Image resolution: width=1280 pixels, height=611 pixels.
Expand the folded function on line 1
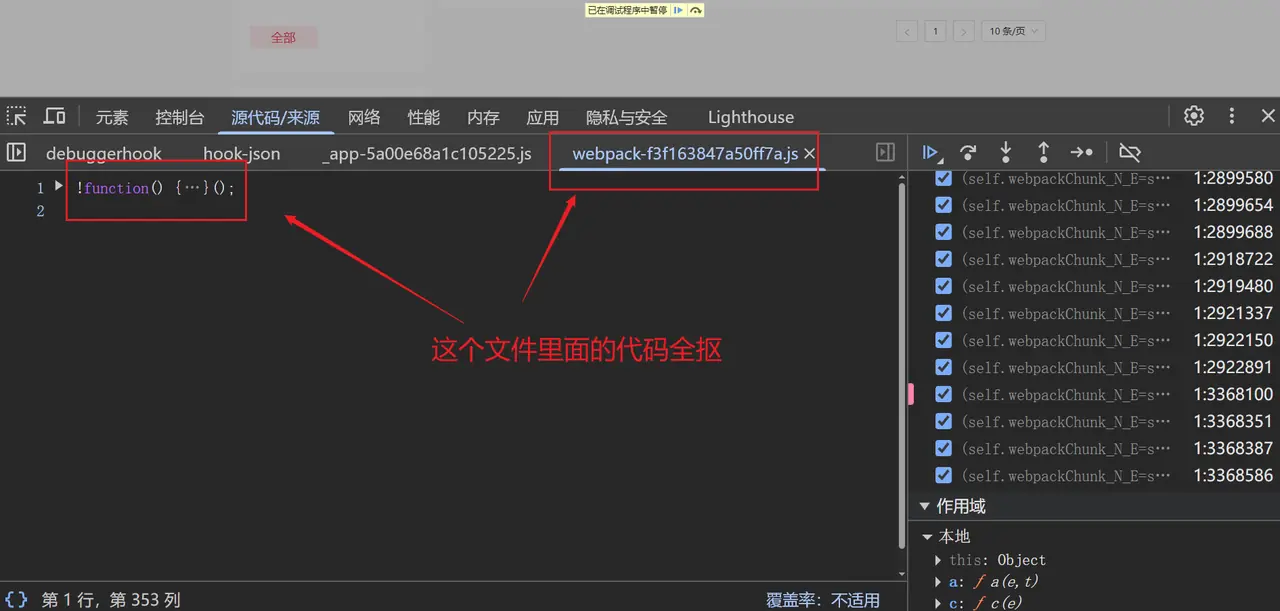(59, 187)
